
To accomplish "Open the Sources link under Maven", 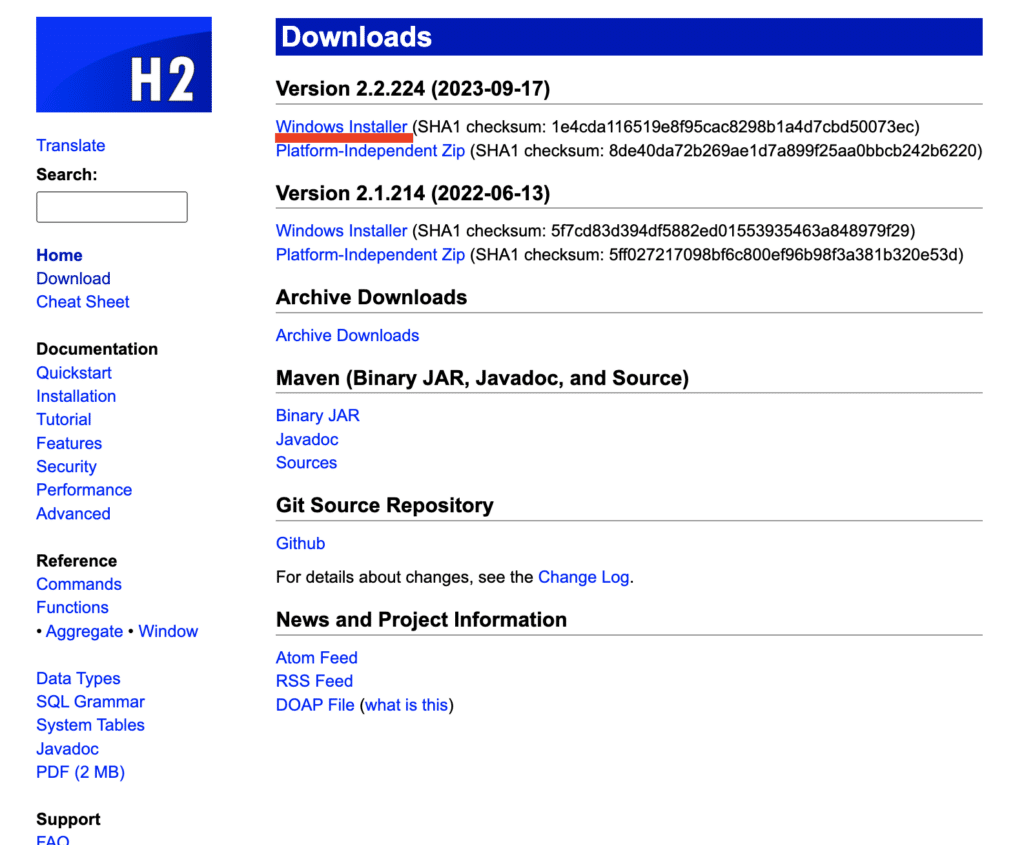I will tap(306, 462).
